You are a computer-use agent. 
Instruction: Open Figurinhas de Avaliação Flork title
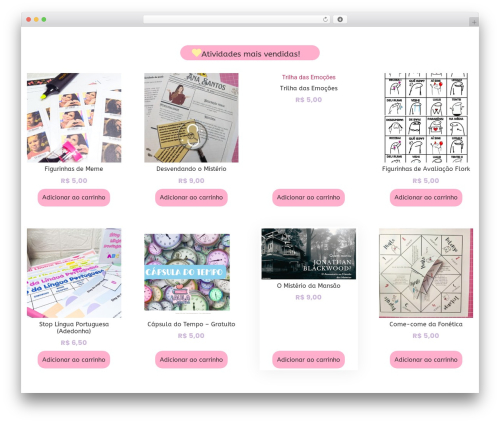(x=426, y=169)
